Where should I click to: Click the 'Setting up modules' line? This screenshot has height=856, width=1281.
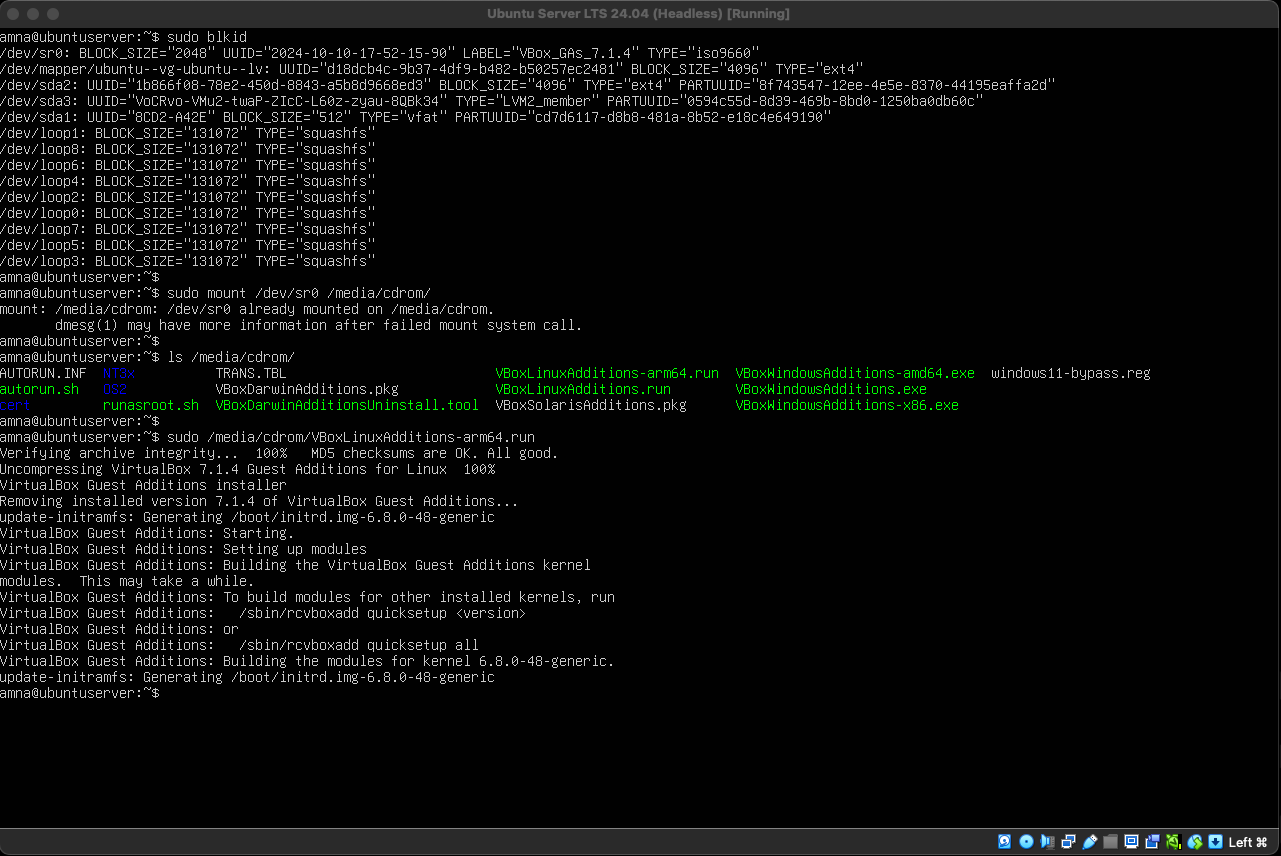183,549
